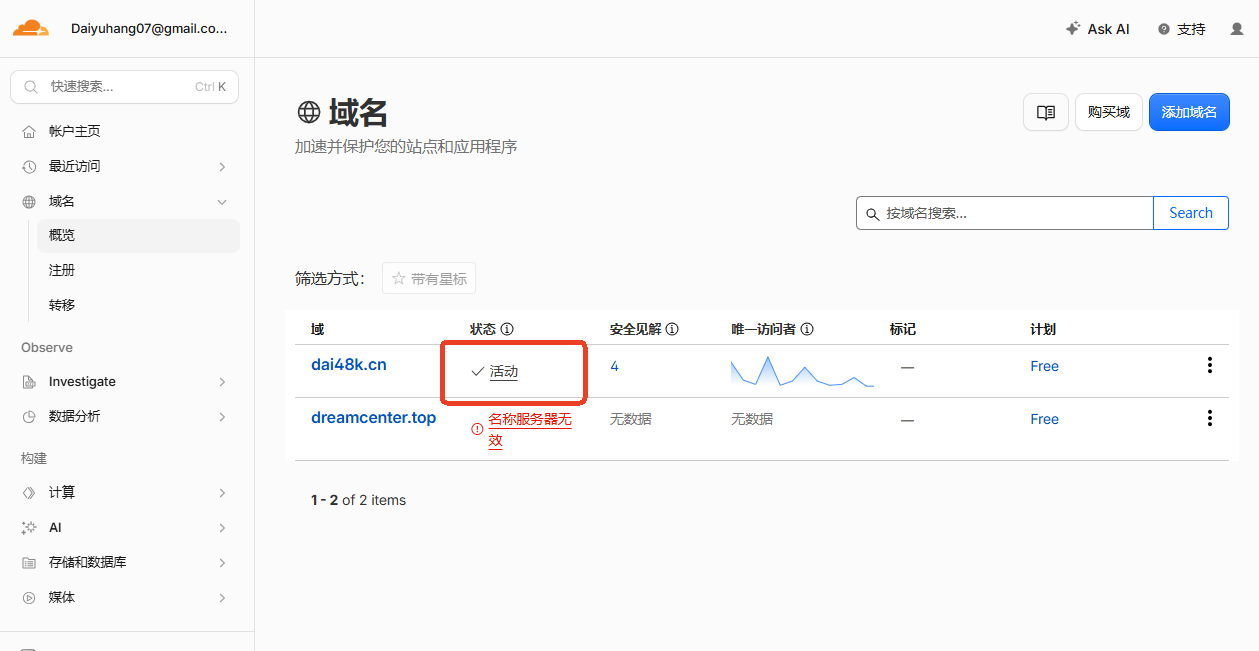
Task: Click the 域 column header
Action: (317, 329)
